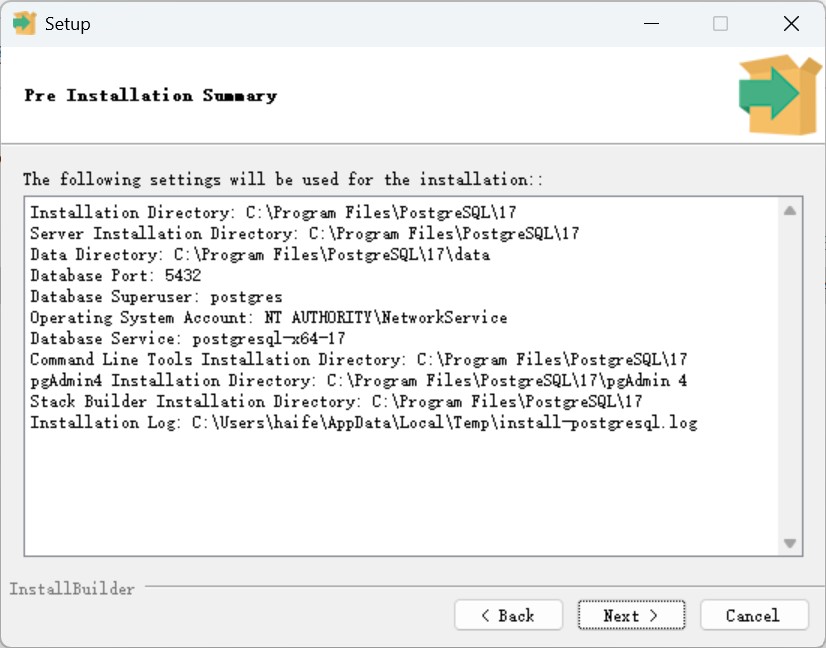Click the Database Service postgresql-x64-17 line
The height and width of the screenshot is (648, 826).
coord(187,339)
